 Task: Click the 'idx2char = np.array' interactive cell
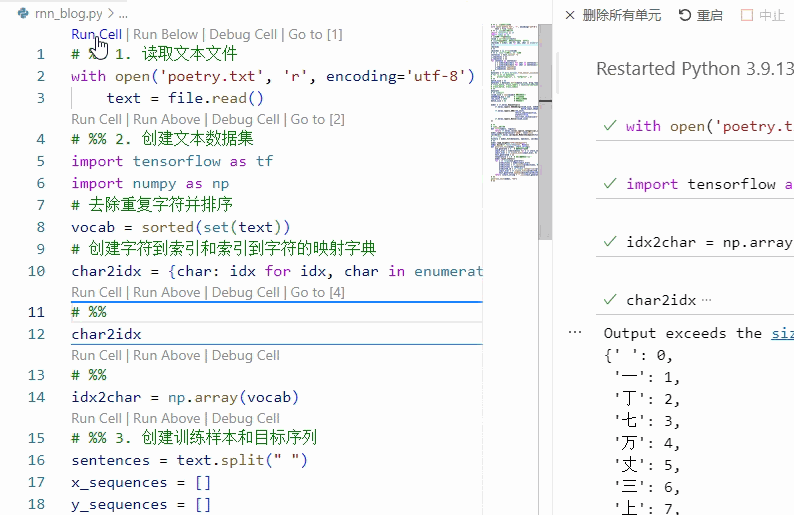coord(695,242)
